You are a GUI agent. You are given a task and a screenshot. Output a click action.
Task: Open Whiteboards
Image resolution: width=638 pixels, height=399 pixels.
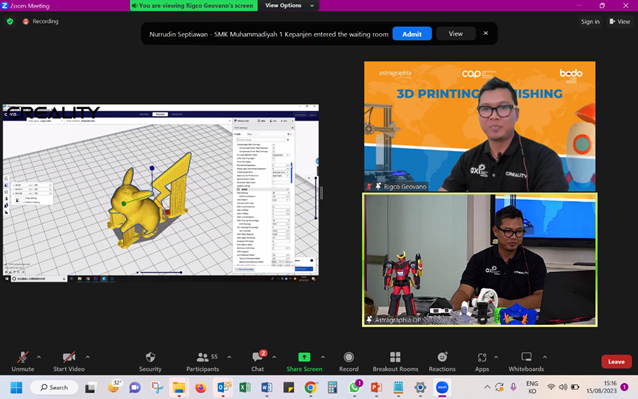[526, 362]
